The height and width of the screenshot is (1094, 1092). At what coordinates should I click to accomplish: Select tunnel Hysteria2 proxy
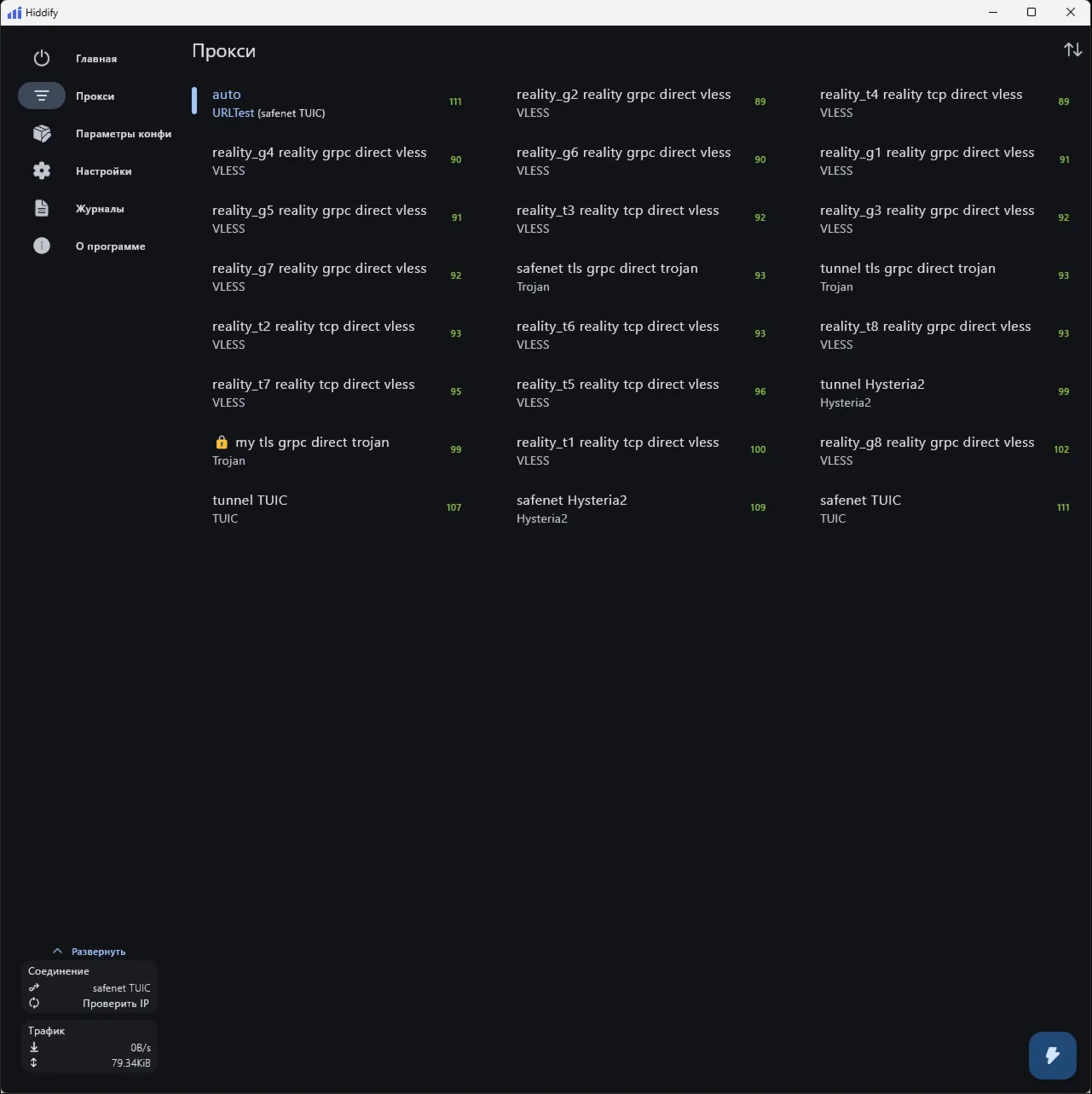pos(945,393)
